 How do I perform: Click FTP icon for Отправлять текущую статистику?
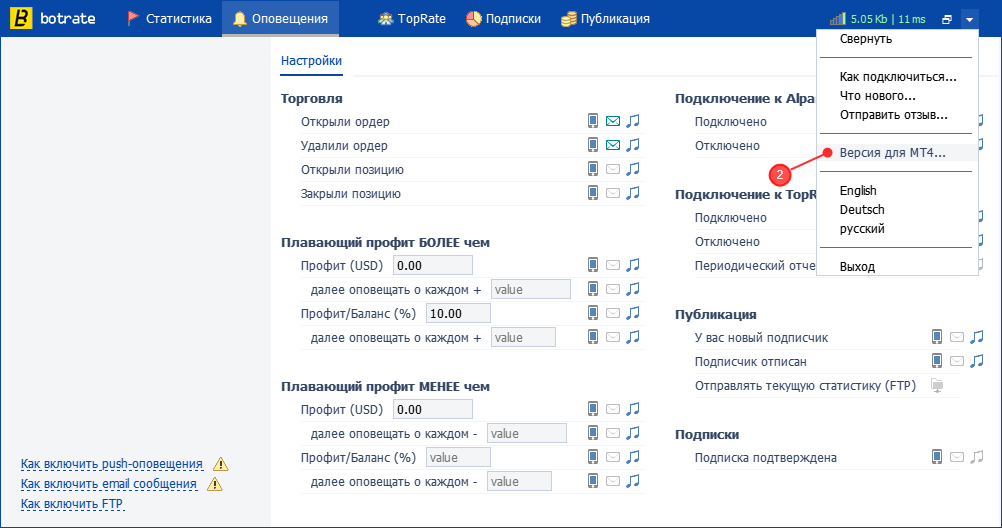[x=937, y=385]
